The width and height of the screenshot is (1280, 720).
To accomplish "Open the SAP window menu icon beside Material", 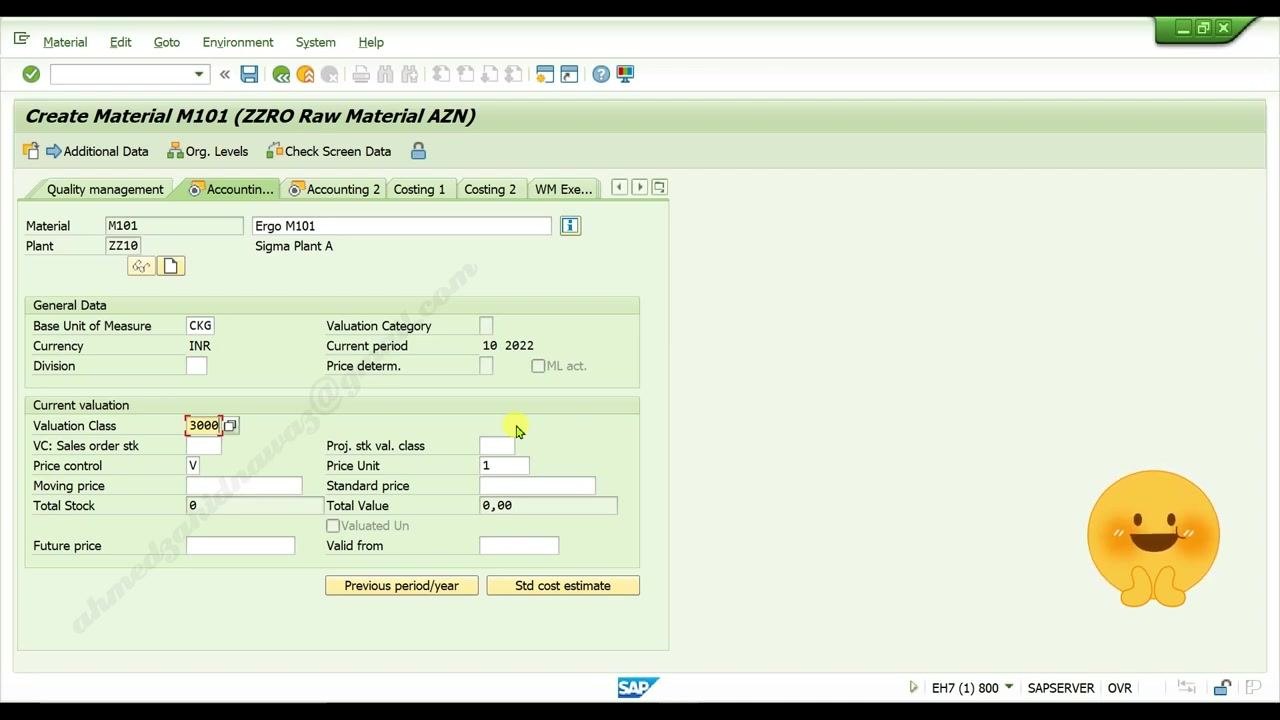I will (21, 40).
